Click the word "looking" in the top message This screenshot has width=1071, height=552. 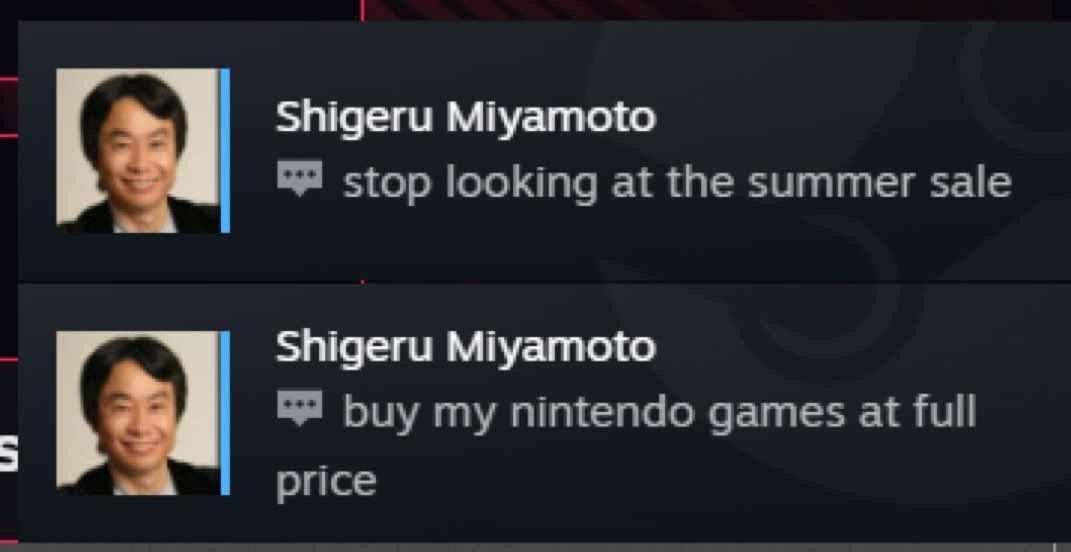click(522, 183)
